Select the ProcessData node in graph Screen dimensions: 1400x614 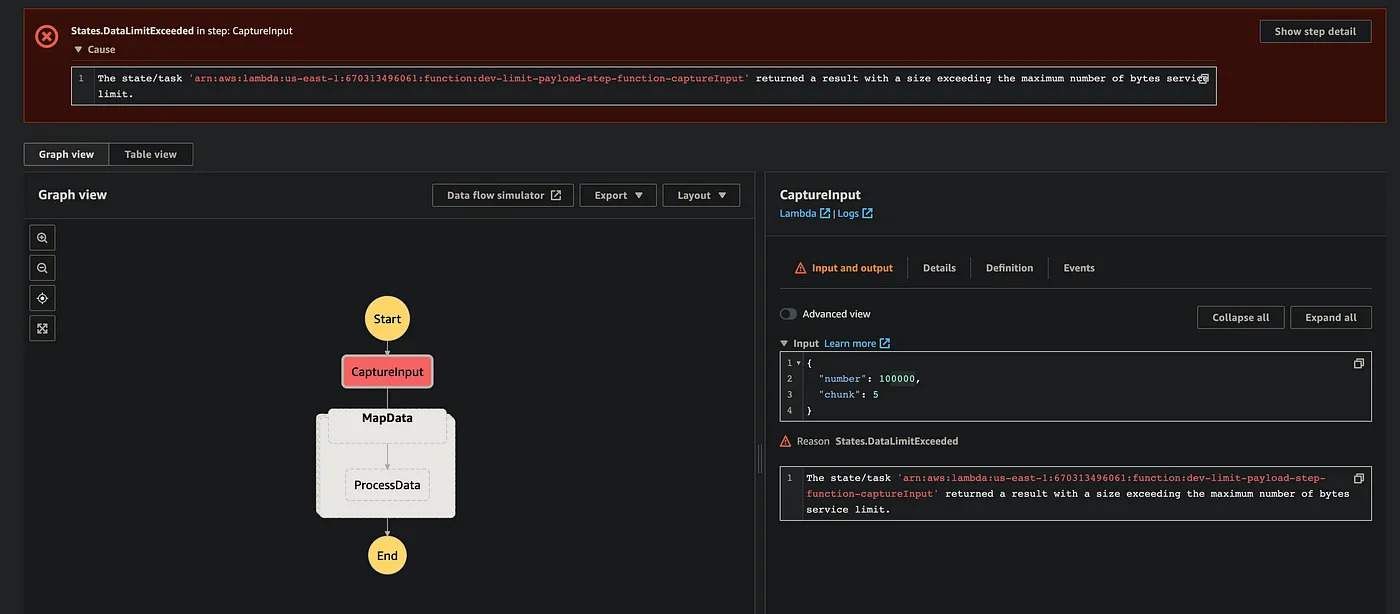pyautogui.click(x=387, y=486)
